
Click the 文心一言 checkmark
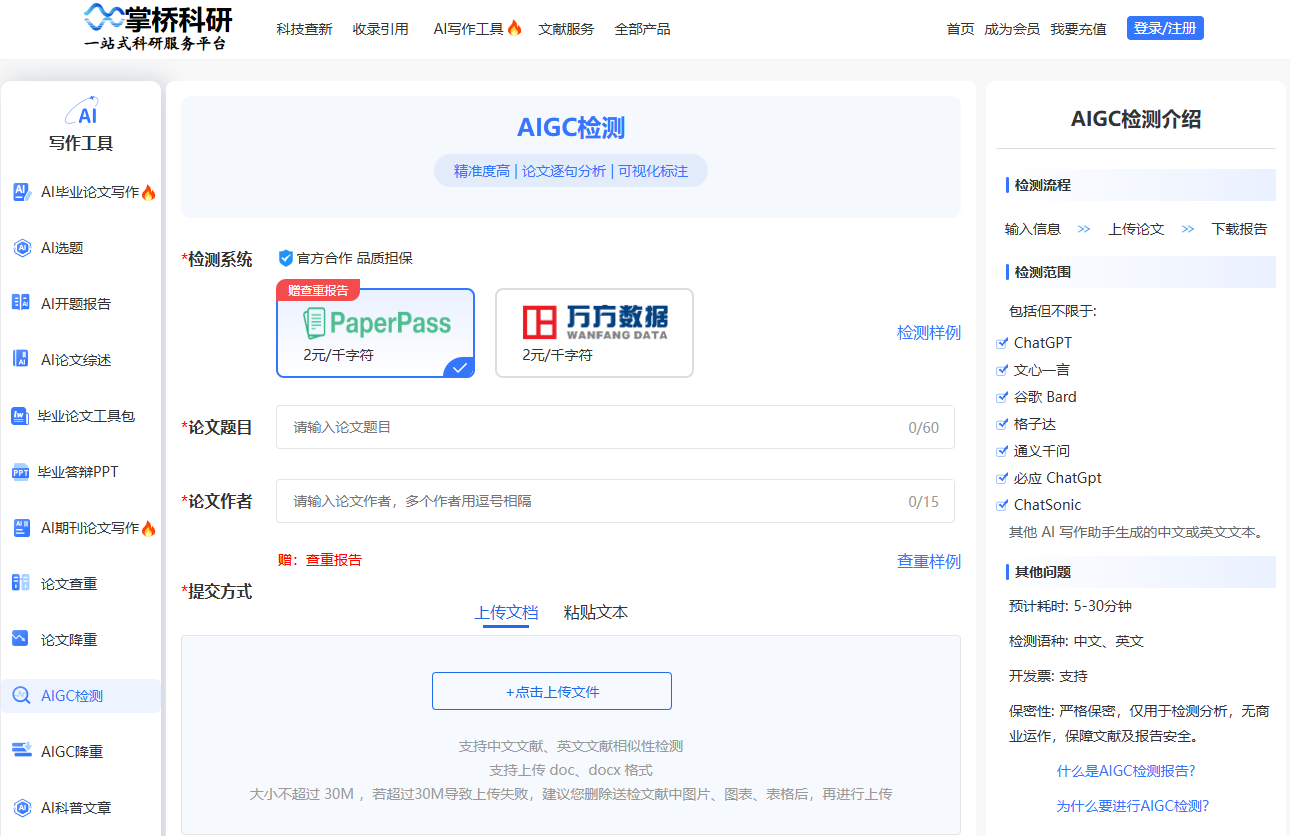pyautogui.click(x=1002, y=370)
